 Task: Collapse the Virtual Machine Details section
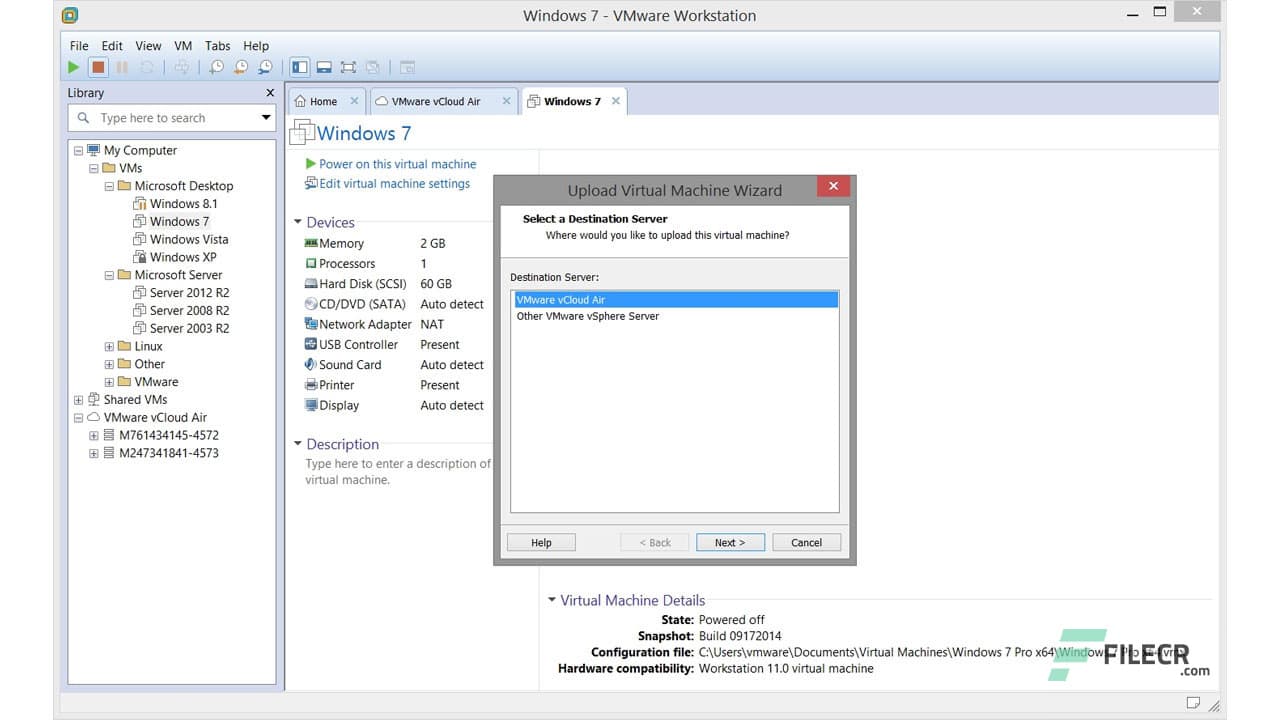(552, 600)
